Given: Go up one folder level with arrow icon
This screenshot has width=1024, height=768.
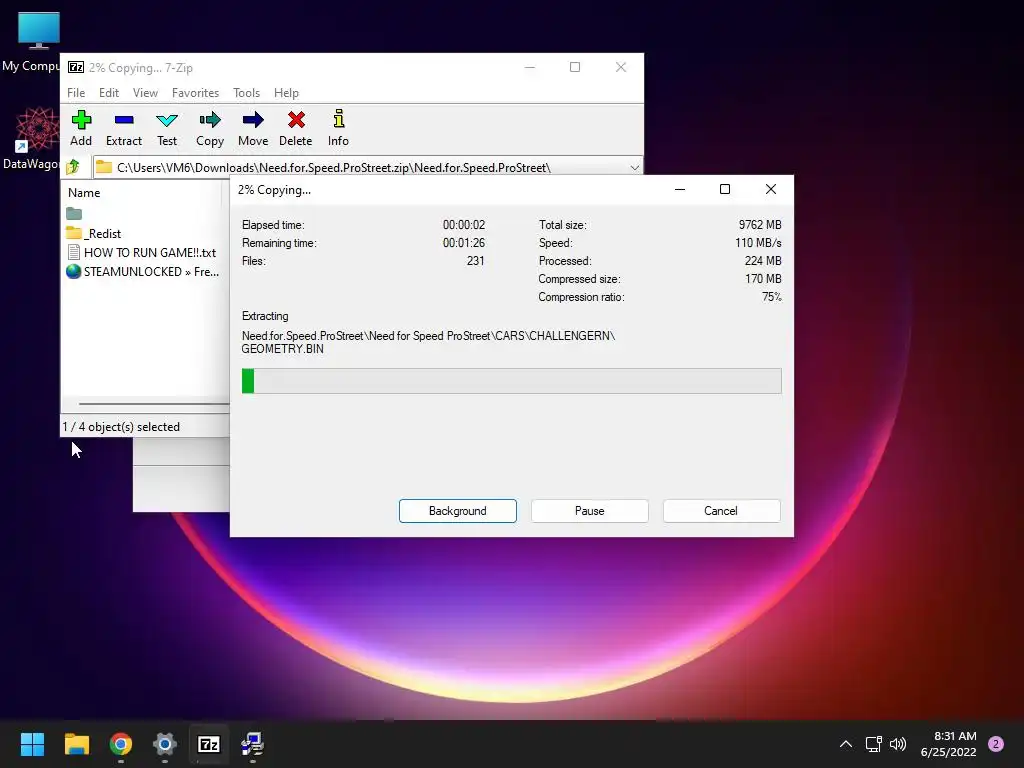Looking at the screenshot, I should (73, 167).
